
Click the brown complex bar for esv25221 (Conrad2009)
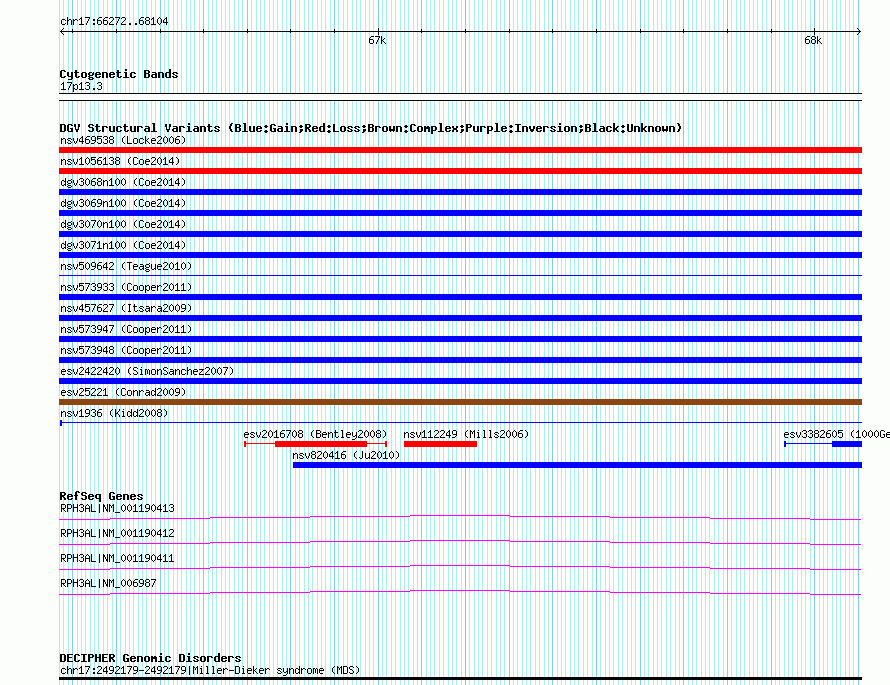pos(460,402)
